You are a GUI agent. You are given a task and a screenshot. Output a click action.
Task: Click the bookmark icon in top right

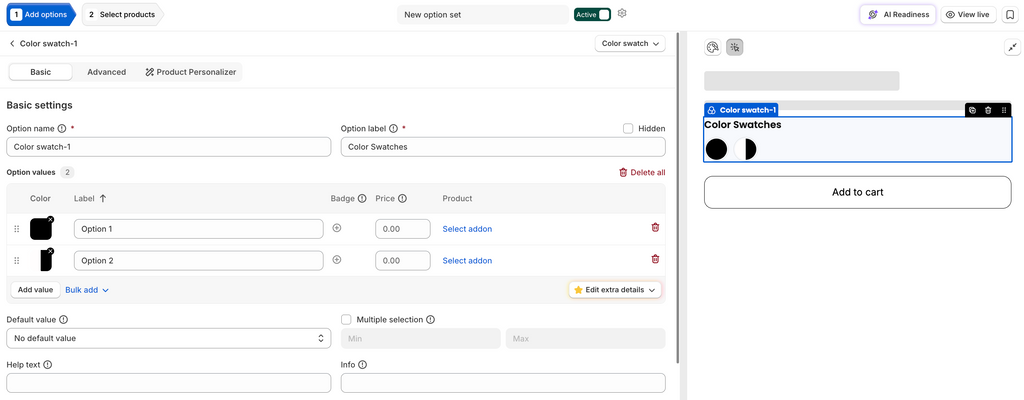tap(1010, 14)
